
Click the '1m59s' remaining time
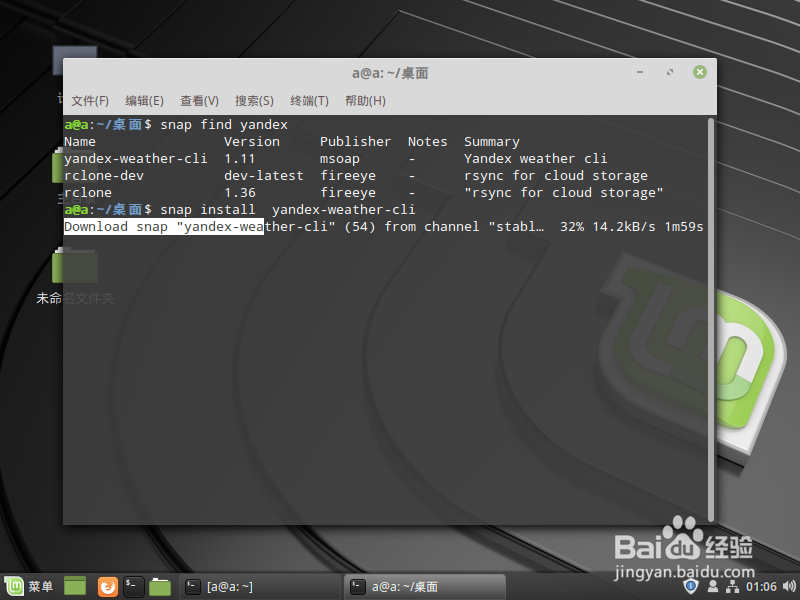[x=684, y=227]
